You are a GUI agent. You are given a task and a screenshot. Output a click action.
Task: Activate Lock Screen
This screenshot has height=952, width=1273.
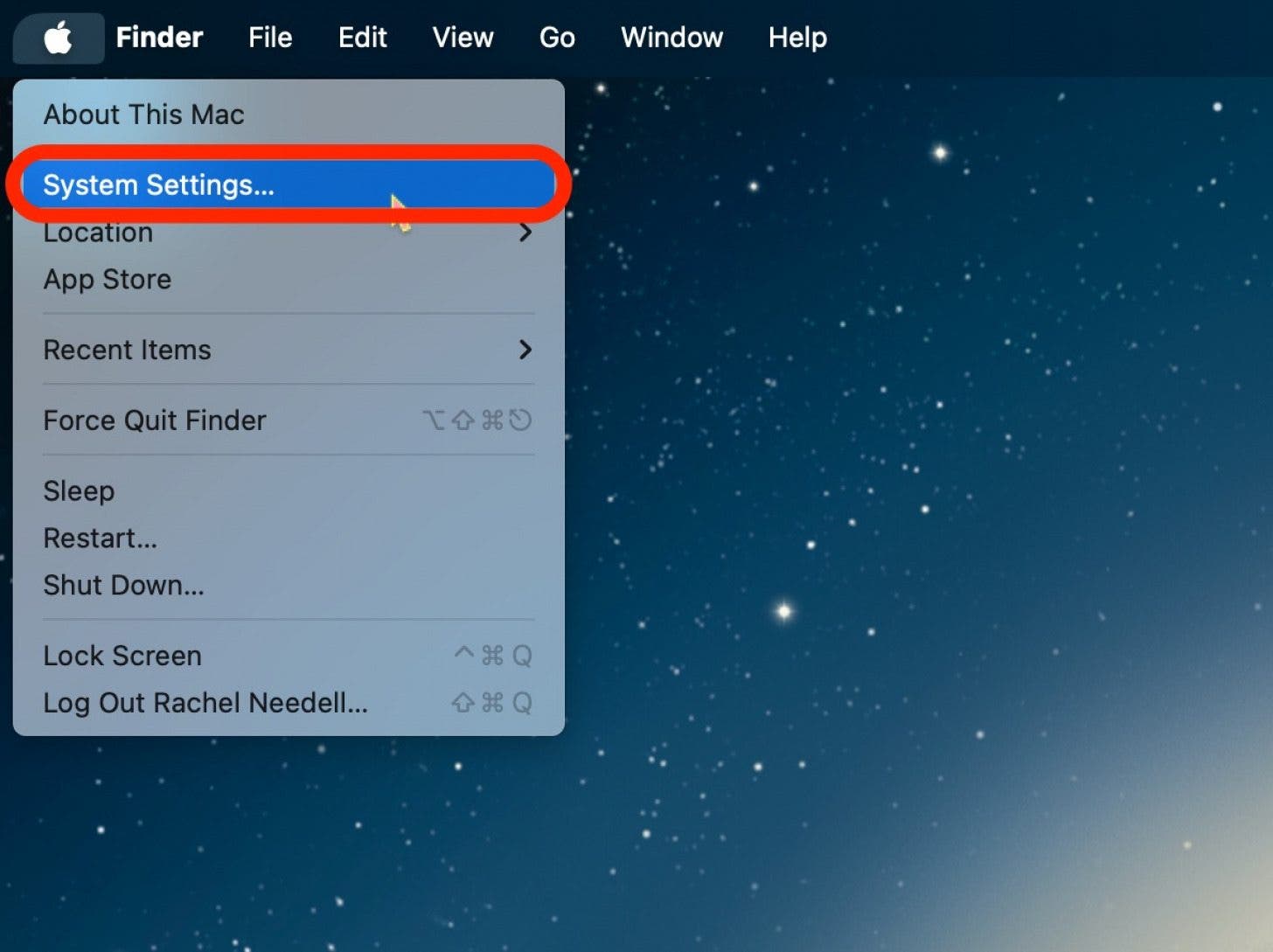click(122, 655)
